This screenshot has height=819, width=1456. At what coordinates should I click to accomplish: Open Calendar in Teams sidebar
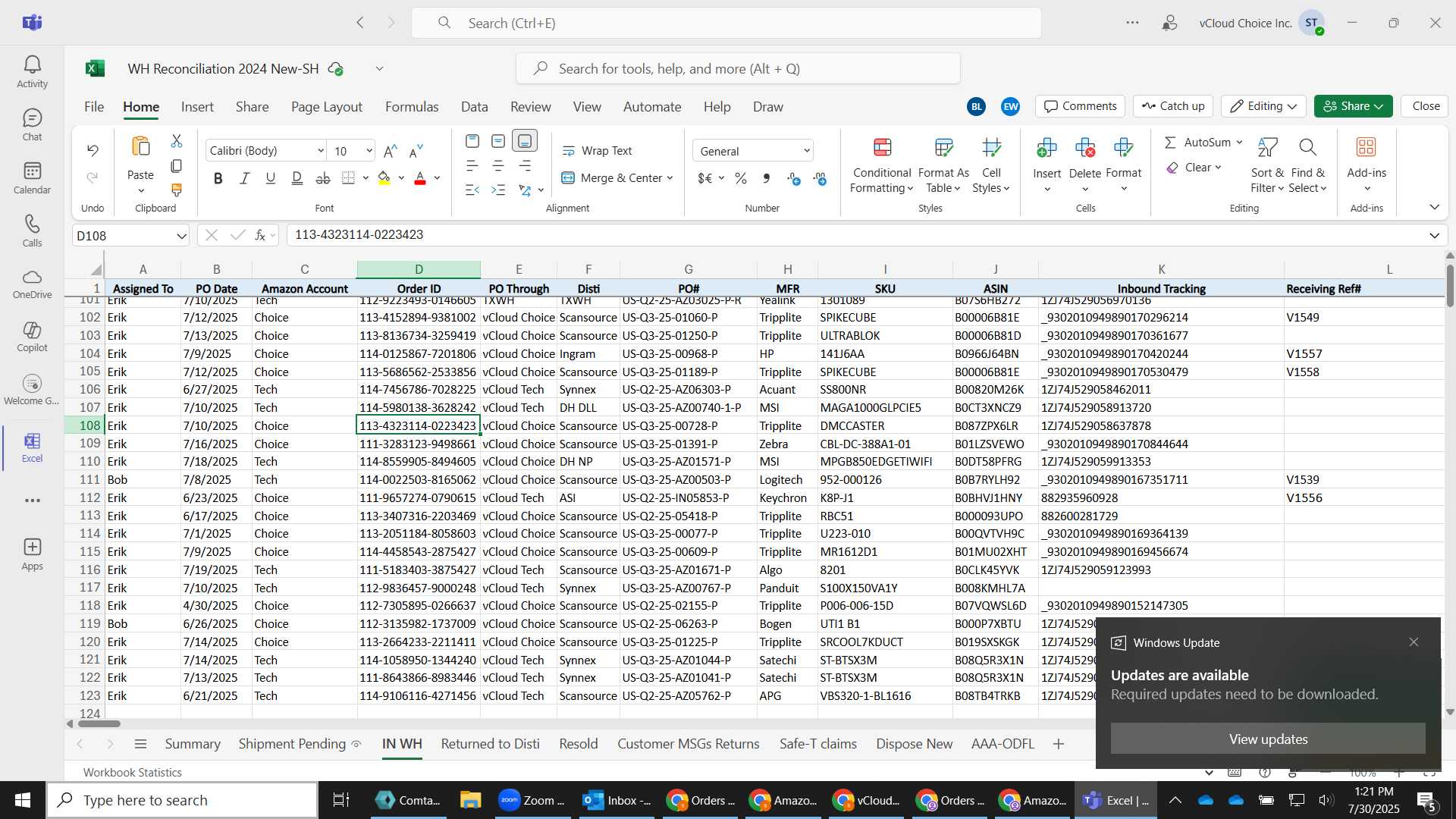pos(32,178)
